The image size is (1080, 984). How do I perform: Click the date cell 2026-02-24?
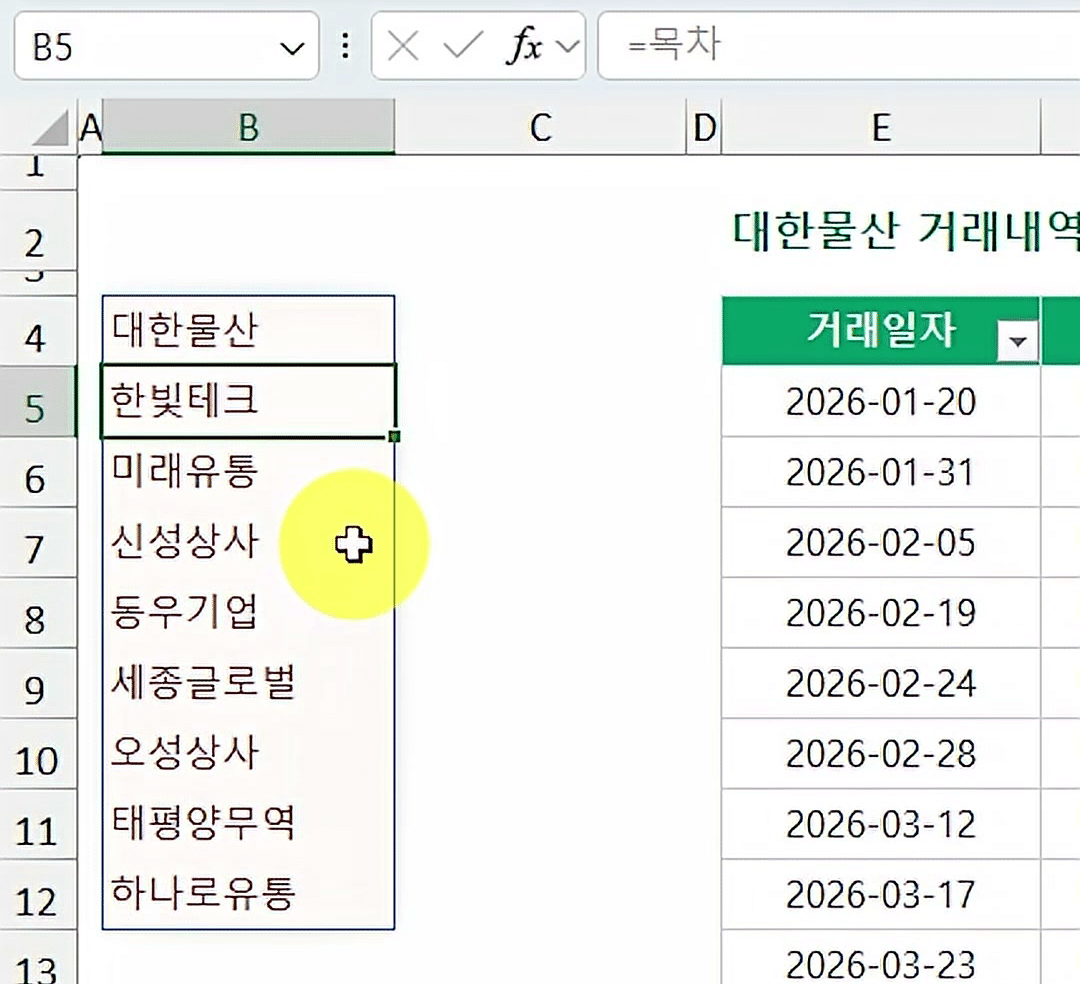[x=881, y=683]
